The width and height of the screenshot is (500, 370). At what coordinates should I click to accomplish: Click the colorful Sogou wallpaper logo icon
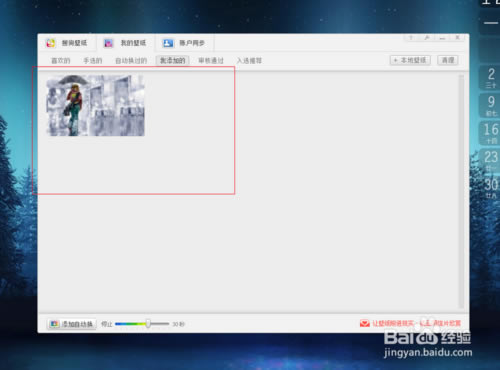[x=51, y=43]
